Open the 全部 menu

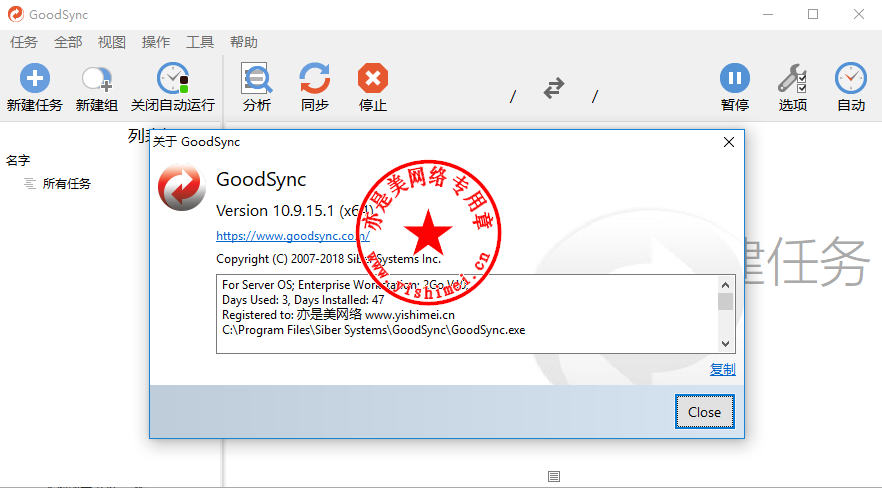(68, 42)
